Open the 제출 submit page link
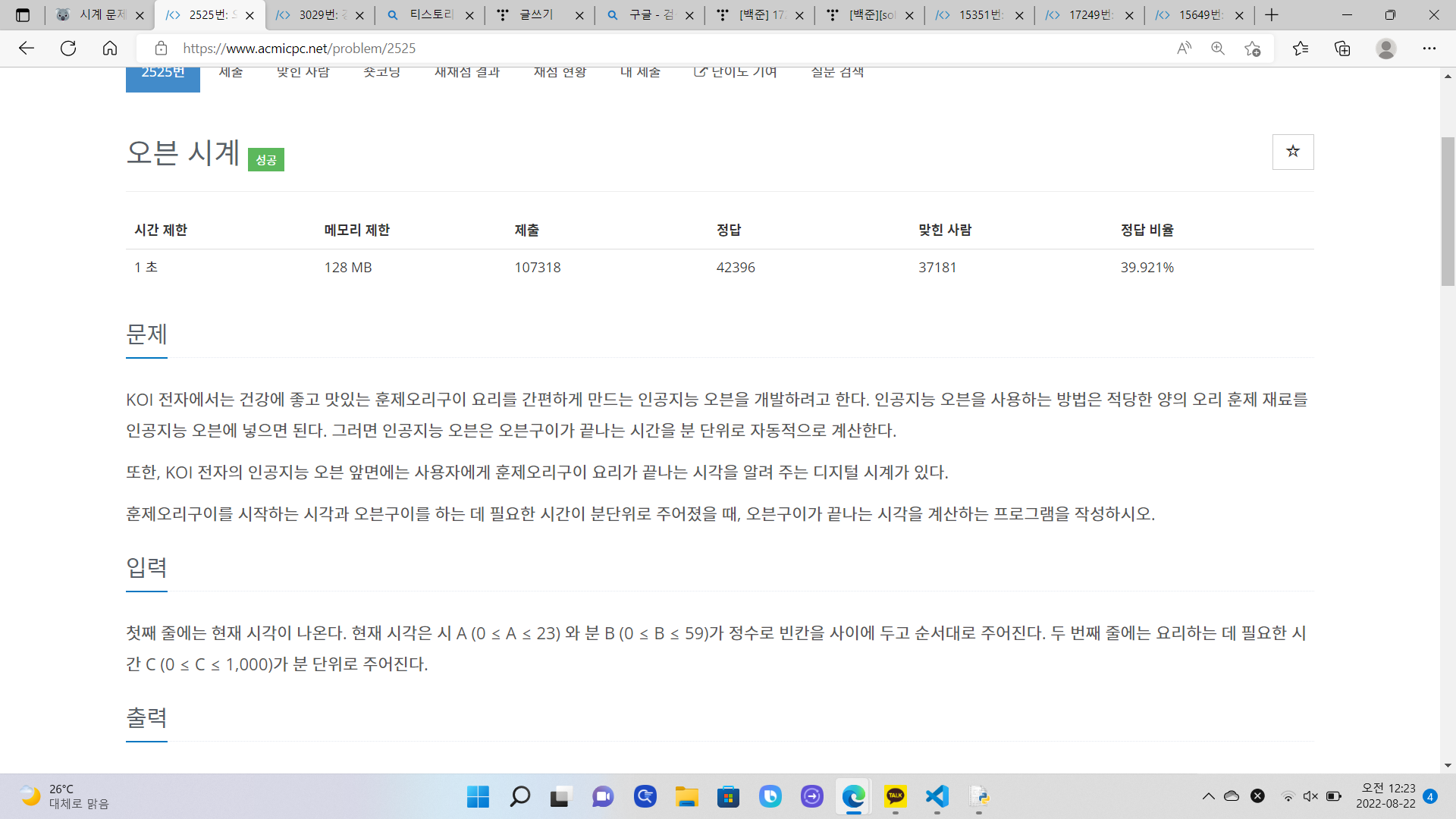1456x819 pixels. coord(231,73)
